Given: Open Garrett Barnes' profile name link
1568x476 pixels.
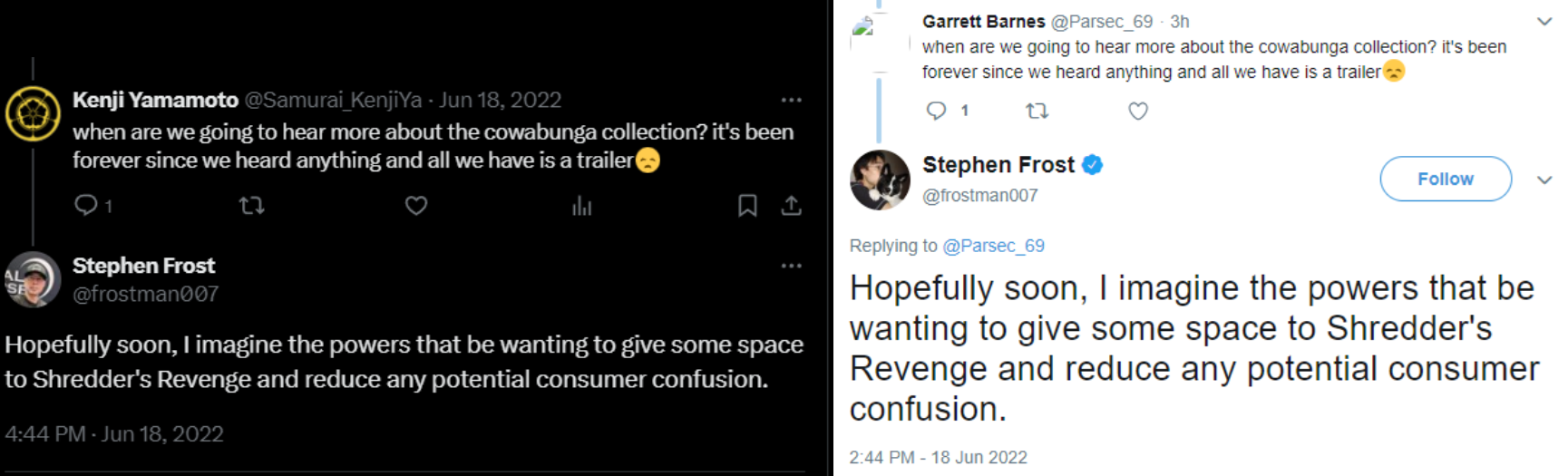Looking at the screenshot, I should tap(983, 21).
